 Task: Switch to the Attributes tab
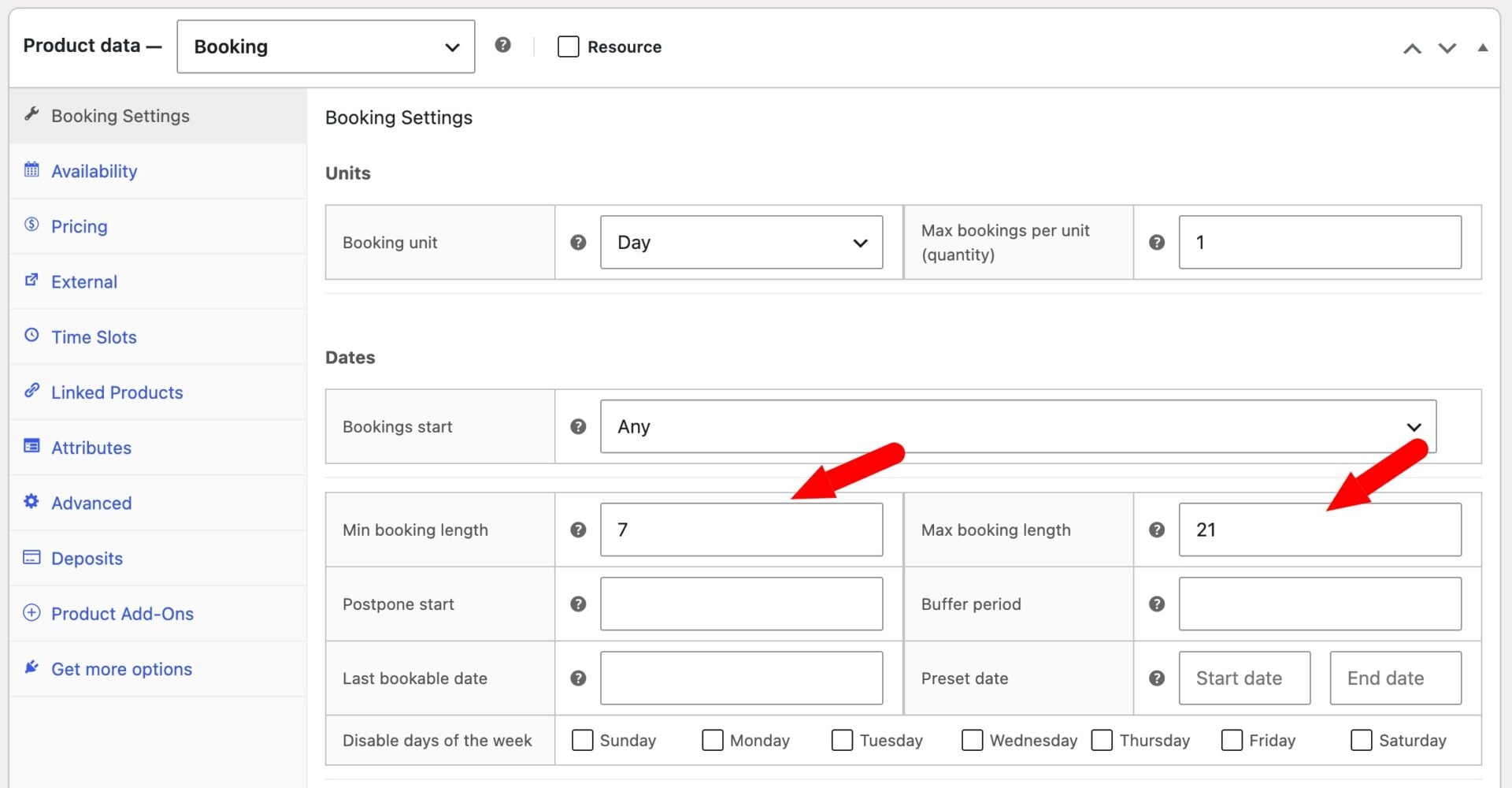[157, 448]
